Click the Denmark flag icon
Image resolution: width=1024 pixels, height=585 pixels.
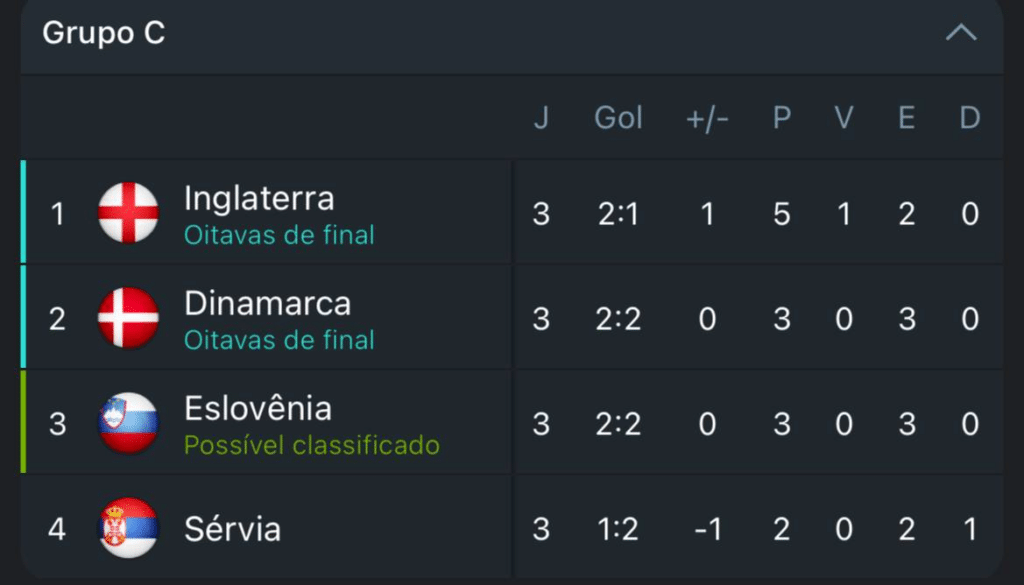point(128,318)
